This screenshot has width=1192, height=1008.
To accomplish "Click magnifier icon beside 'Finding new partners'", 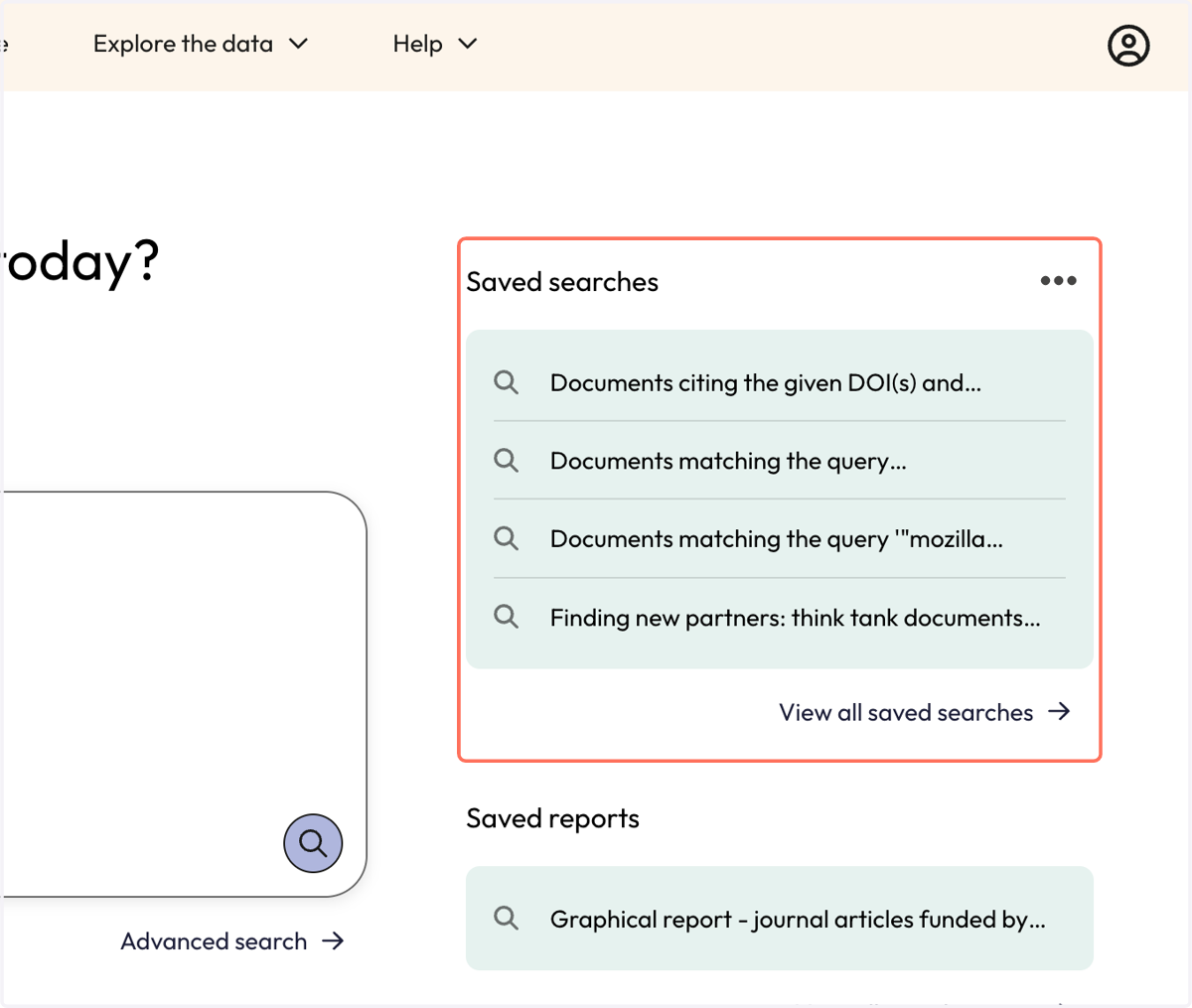I will (x=507, y=617).
